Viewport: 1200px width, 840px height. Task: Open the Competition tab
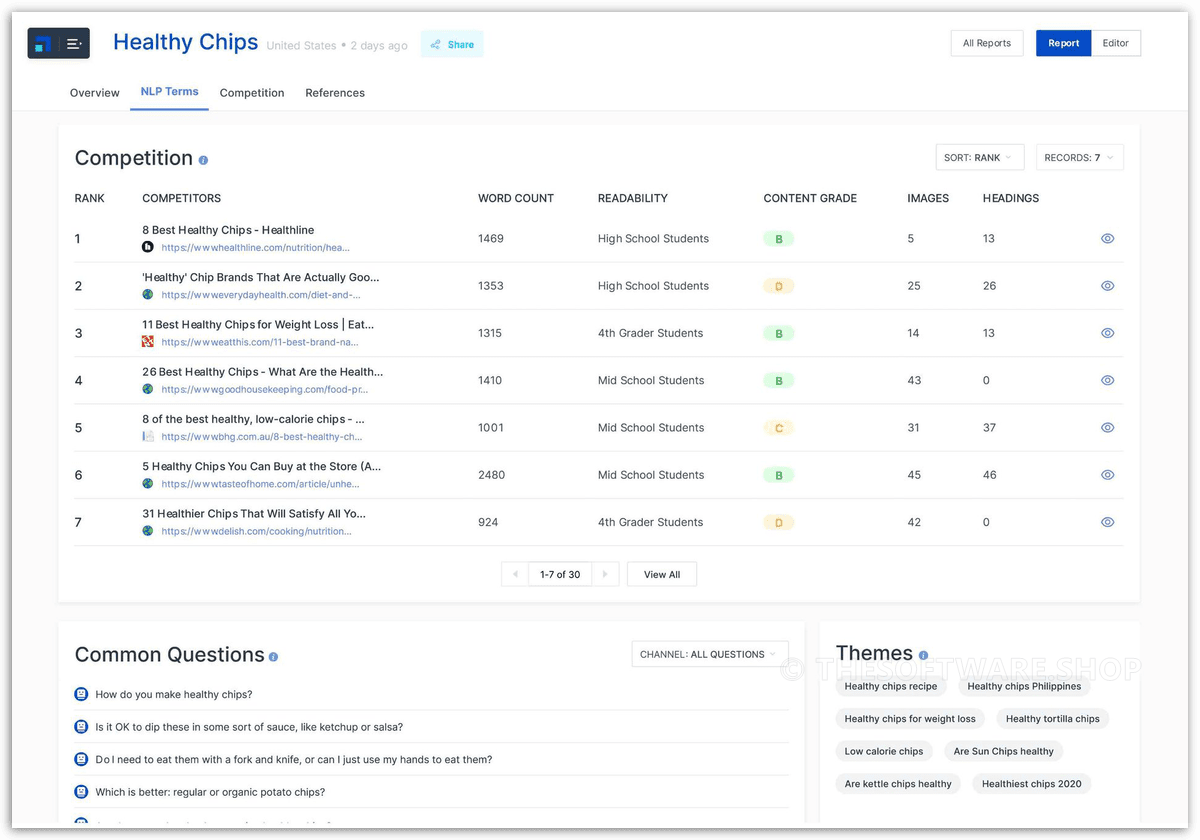coord(252,93)
